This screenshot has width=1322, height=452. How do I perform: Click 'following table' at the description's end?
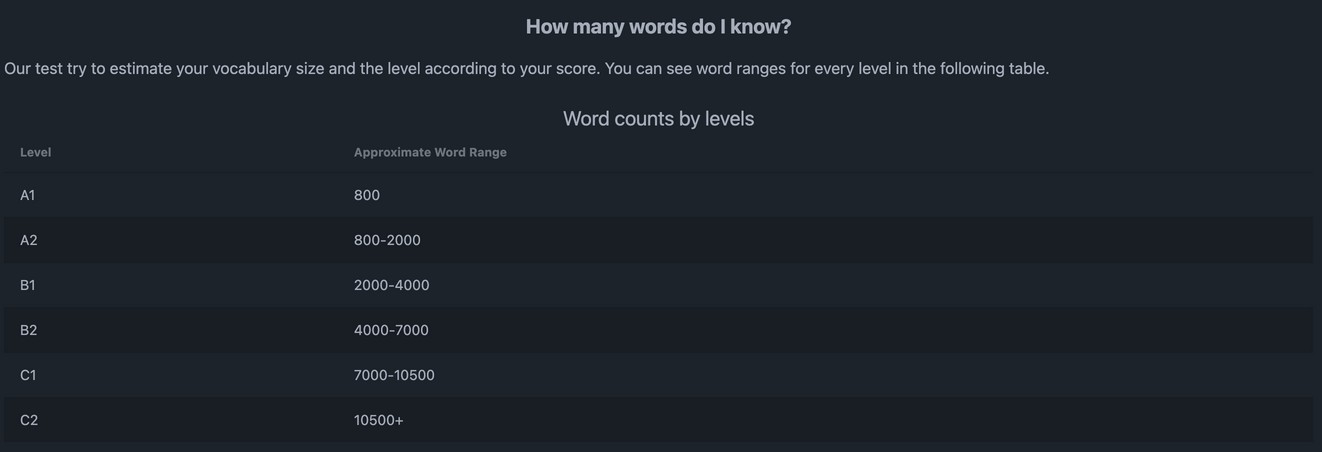[993, 69]
